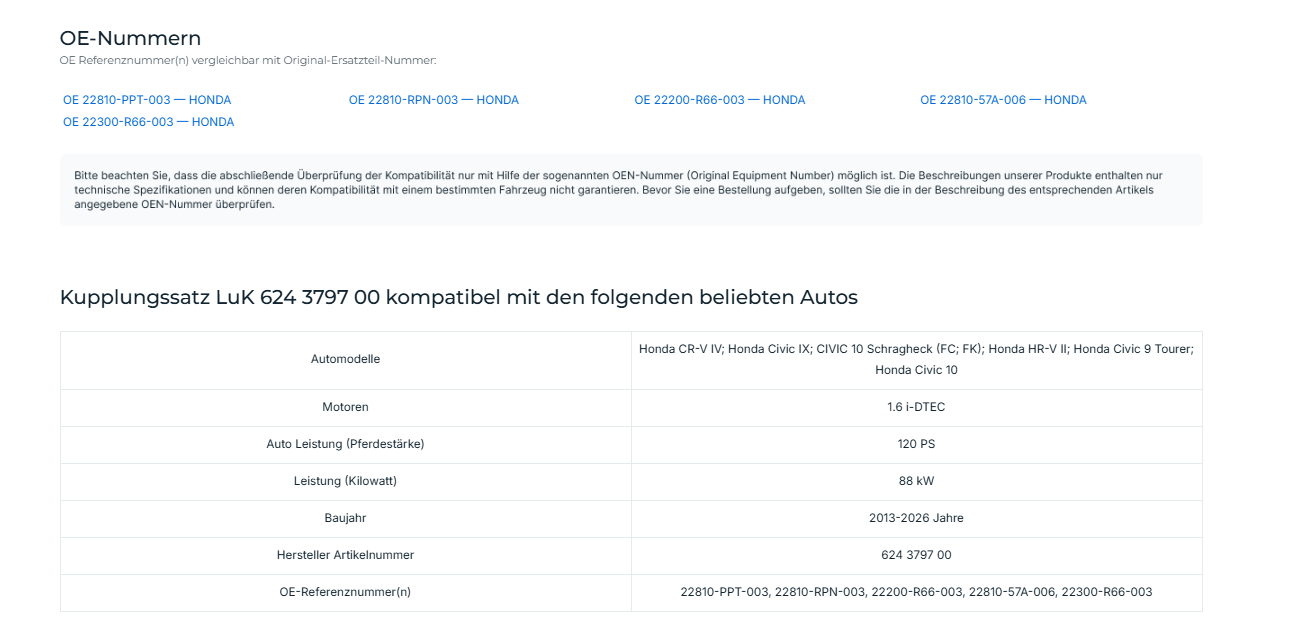
Task: Click the 1.6 i-DTEC value
Action: [x=916, y=407]
